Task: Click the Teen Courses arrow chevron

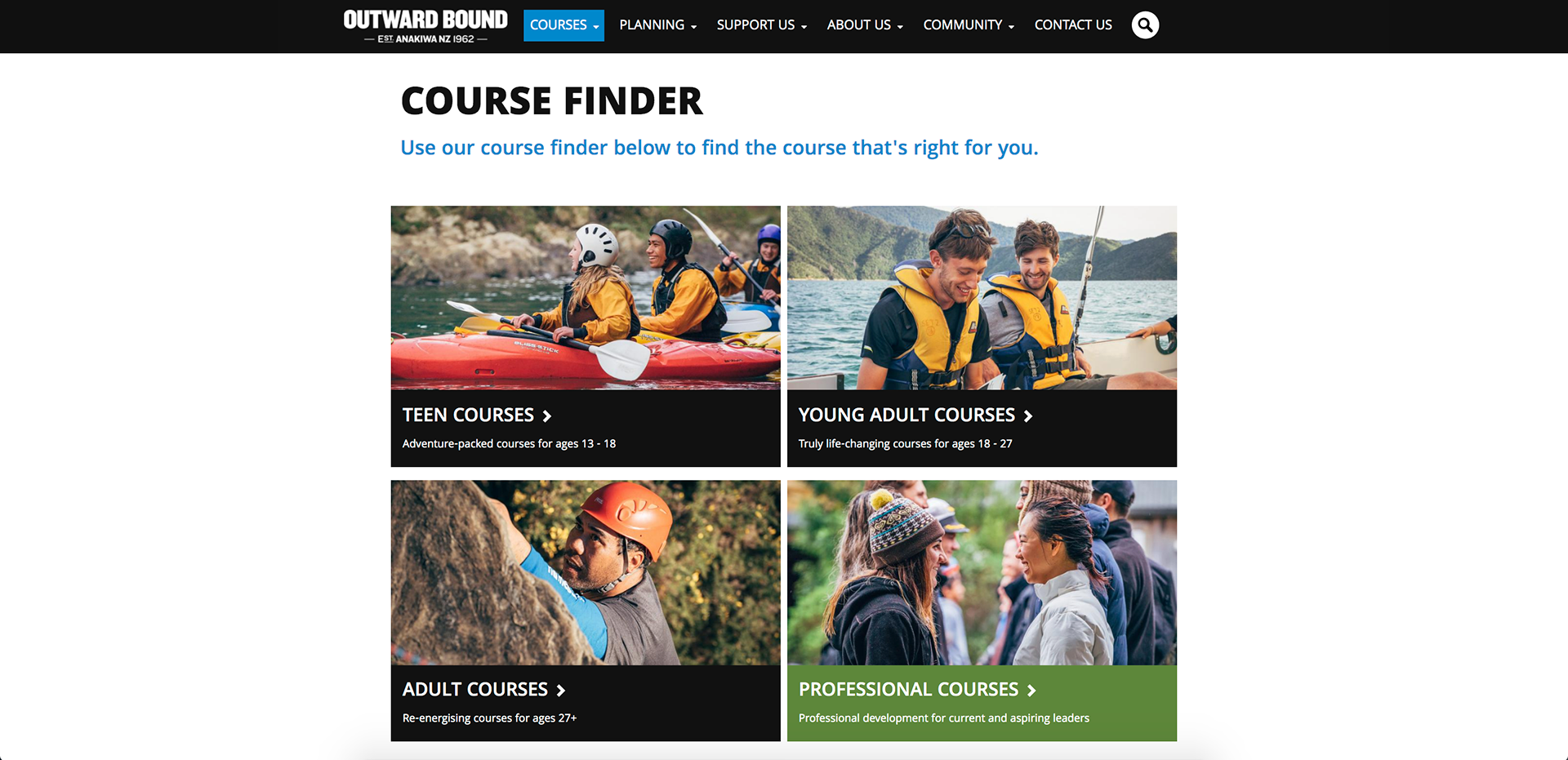Action: pyautogui.click(x=547, y=416)
